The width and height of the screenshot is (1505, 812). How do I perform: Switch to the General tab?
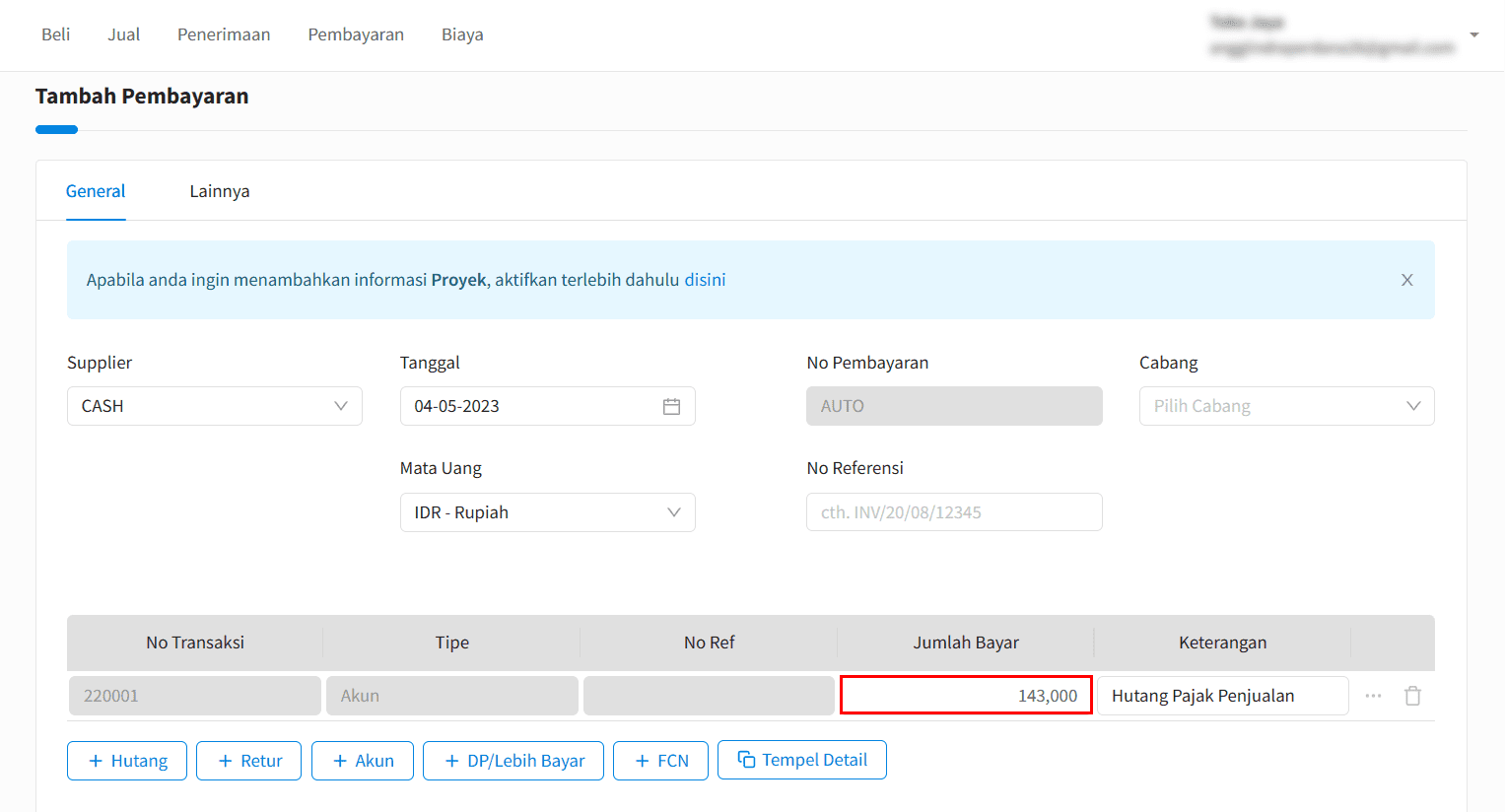[x=96, y=191]
